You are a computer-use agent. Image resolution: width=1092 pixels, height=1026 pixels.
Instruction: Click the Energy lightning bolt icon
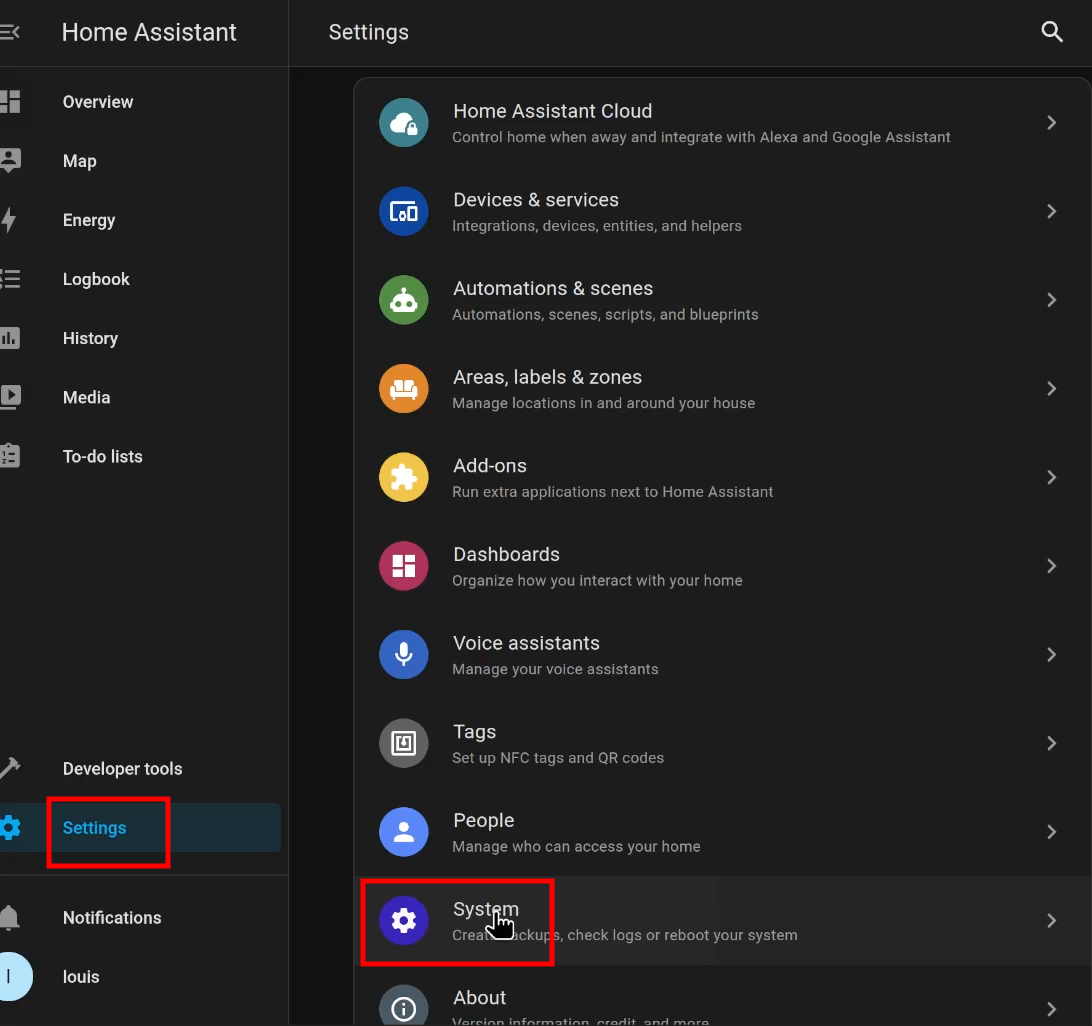[x=9, y=219]
